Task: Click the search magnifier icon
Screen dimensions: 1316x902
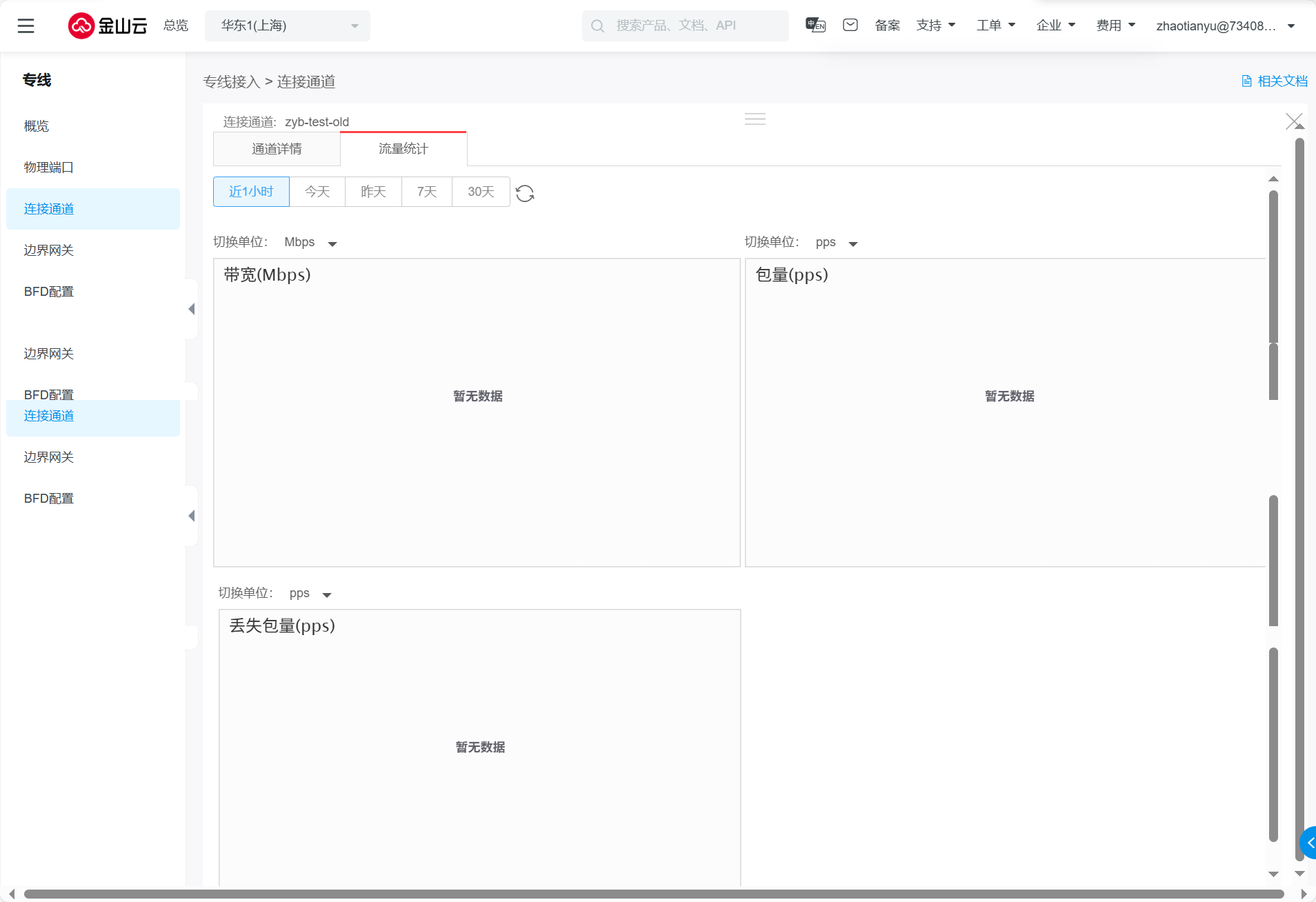Action: (x=598, y=26)
